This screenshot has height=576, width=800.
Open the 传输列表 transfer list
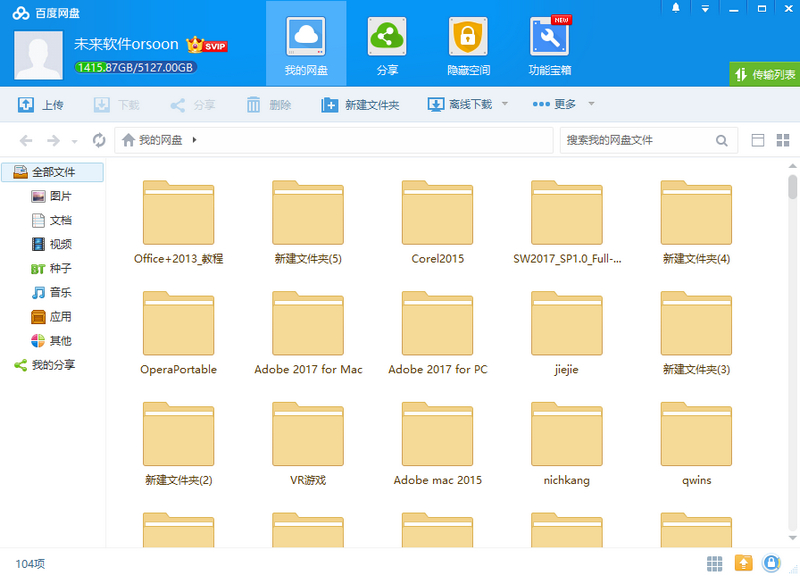765,74
